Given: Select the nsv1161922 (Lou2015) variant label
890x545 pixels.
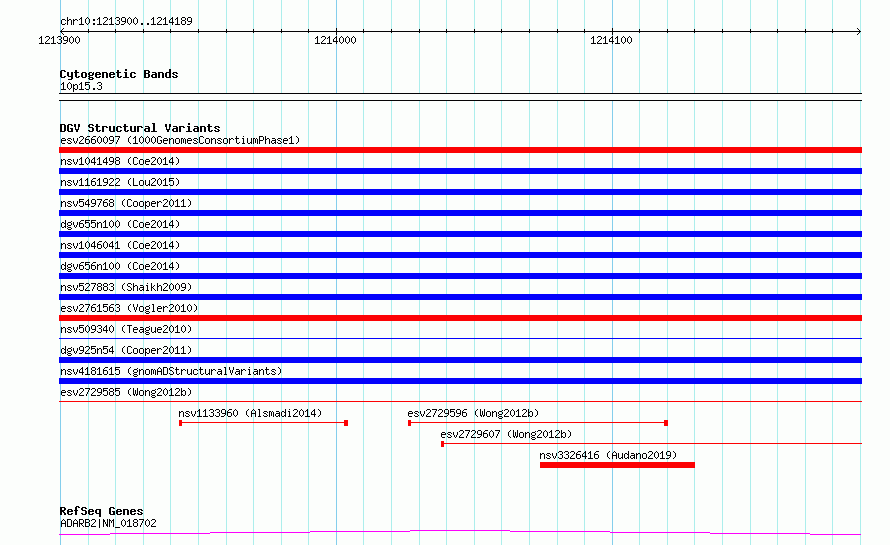Looking at the screenshot, I should click(x=120, y=182).
